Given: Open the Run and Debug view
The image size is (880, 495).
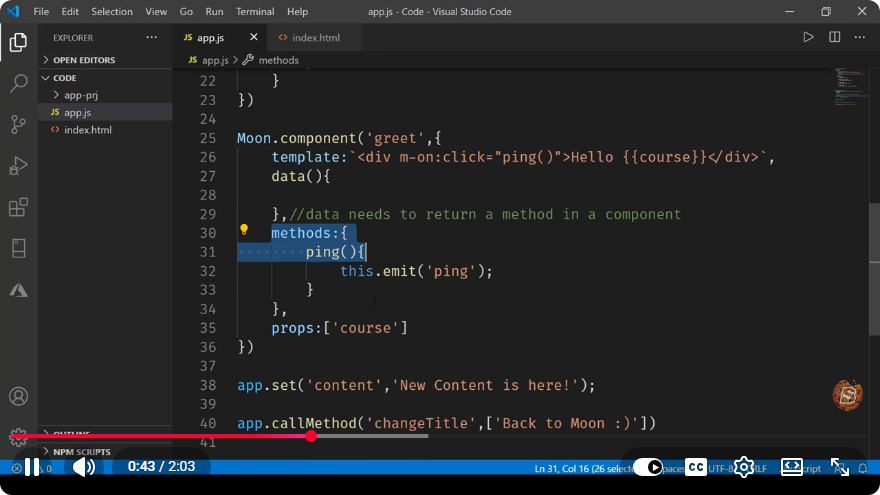Looking at the screenshot, I should 18,166.
